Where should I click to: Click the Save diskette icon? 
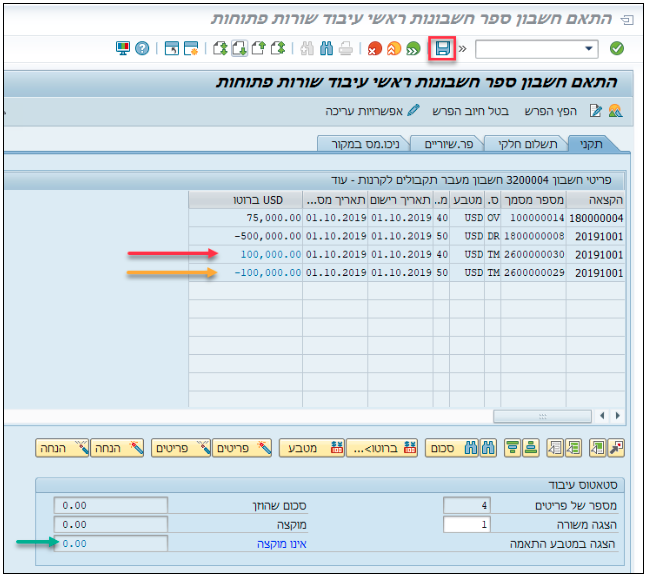pyautogui.click(x=442, y=49)
